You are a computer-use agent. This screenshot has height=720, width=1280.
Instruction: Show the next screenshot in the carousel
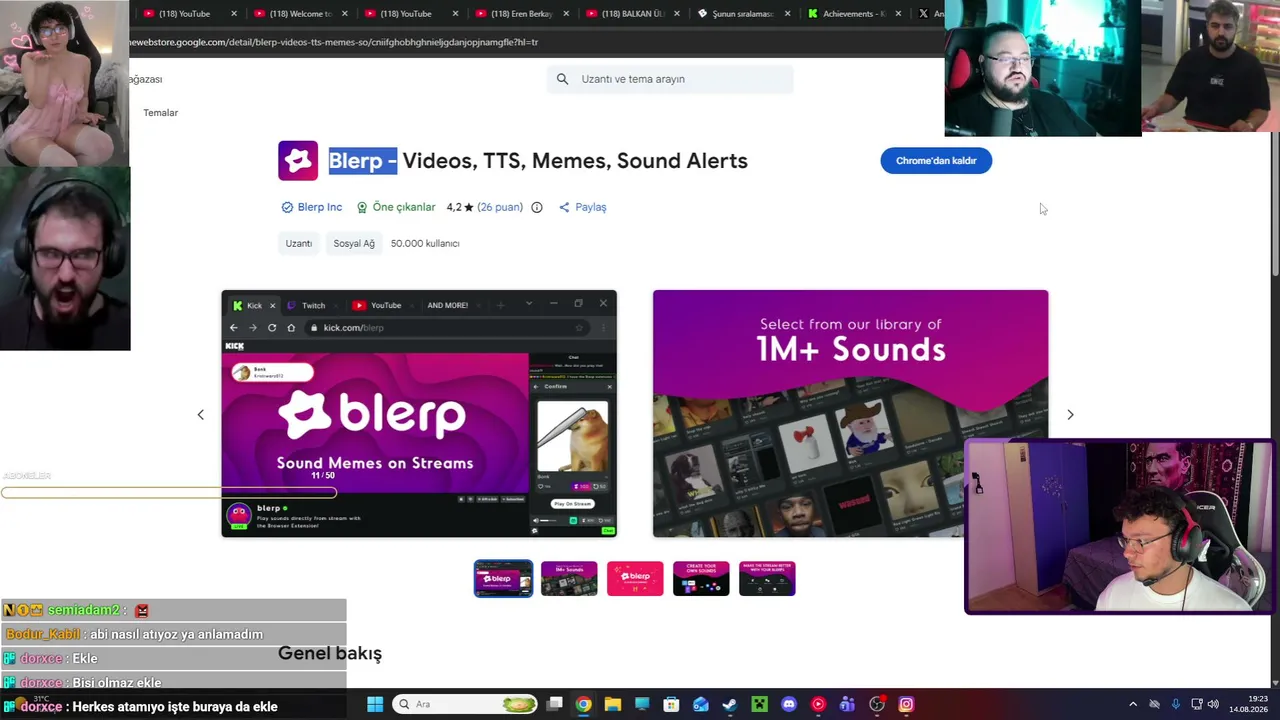point(1070,414)
